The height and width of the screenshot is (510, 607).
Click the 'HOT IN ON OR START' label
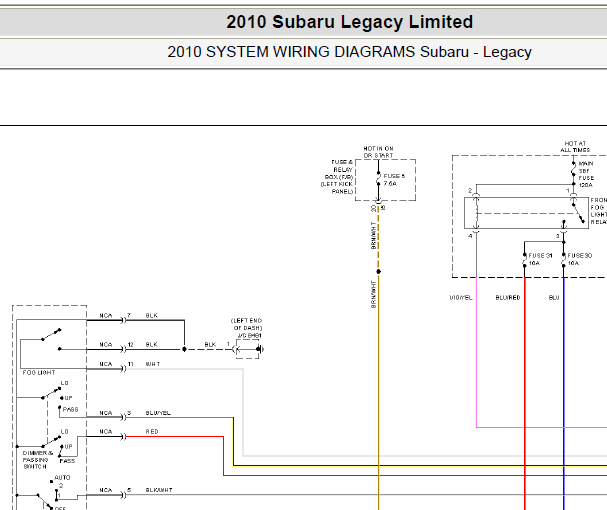coord(379,151)
